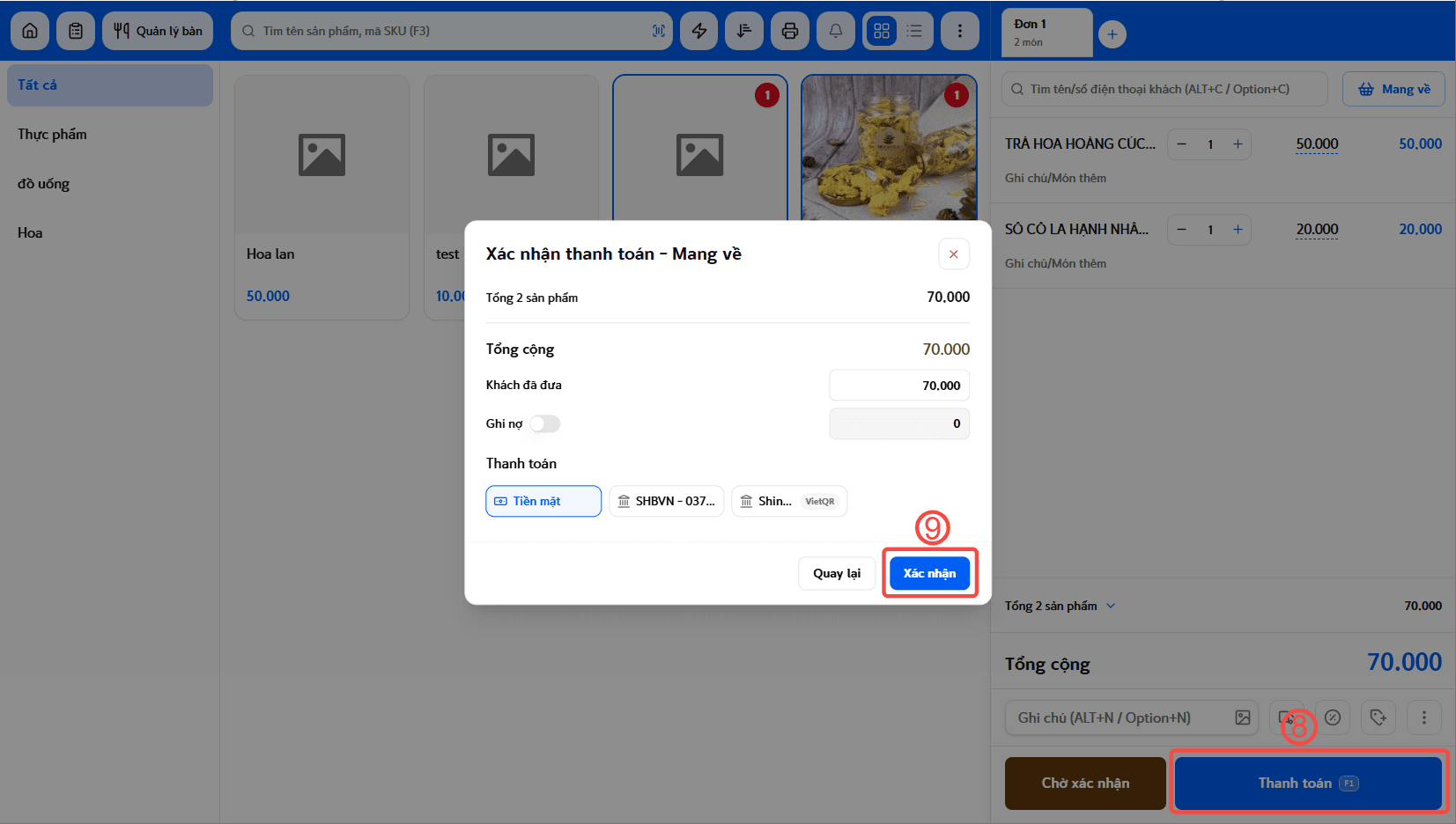1456x824 pixels.
Task: Click the lightning bolt quick action icon
Action: (x=699, y=31)
